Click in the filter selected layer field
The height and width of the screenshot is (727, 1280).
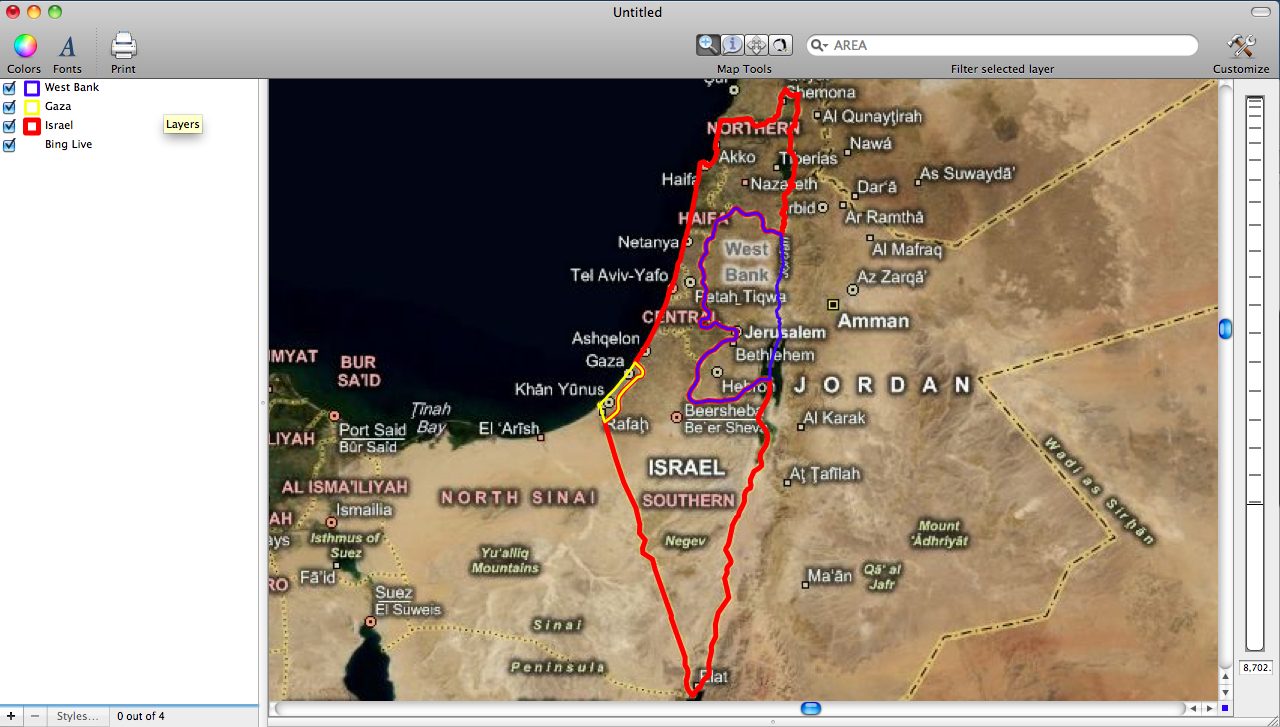click(1010, 46)
